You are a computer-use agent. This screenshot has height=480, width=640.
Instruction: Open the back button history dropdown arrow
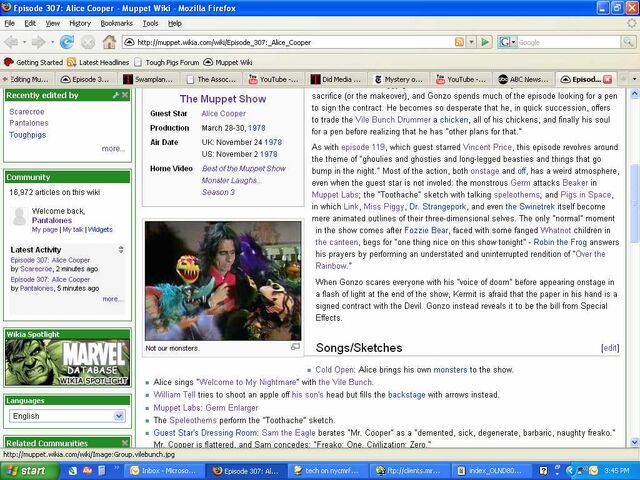click(24, 42)
